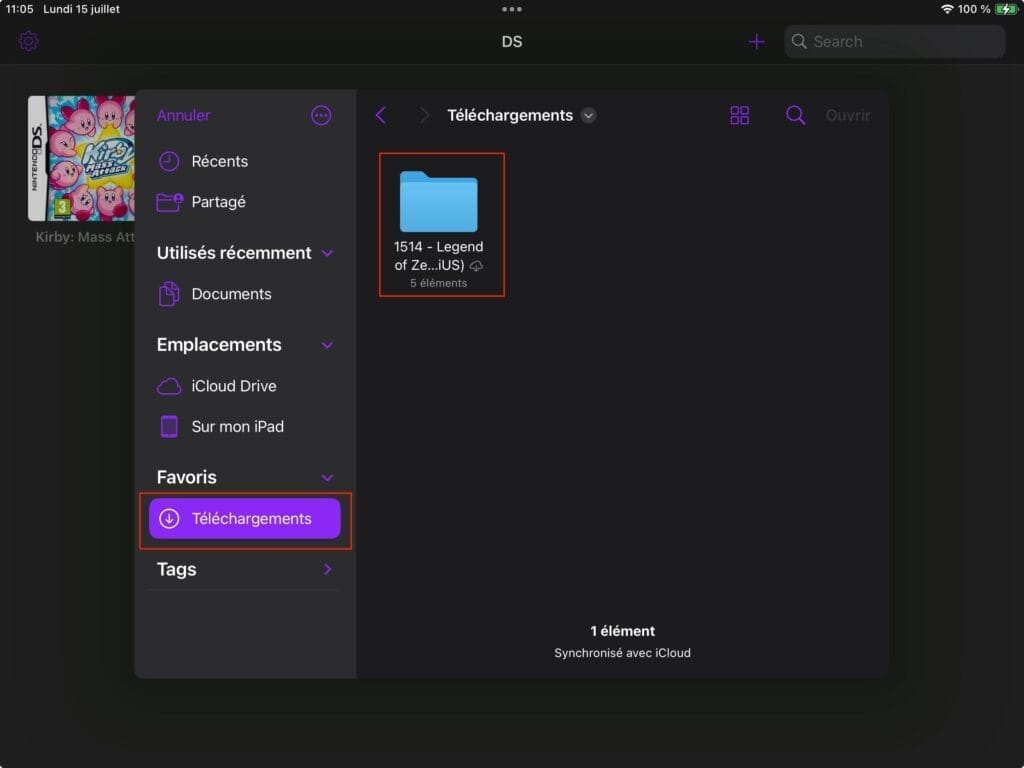
Task: Select the grid view icon
Action: tap(740, 115)
